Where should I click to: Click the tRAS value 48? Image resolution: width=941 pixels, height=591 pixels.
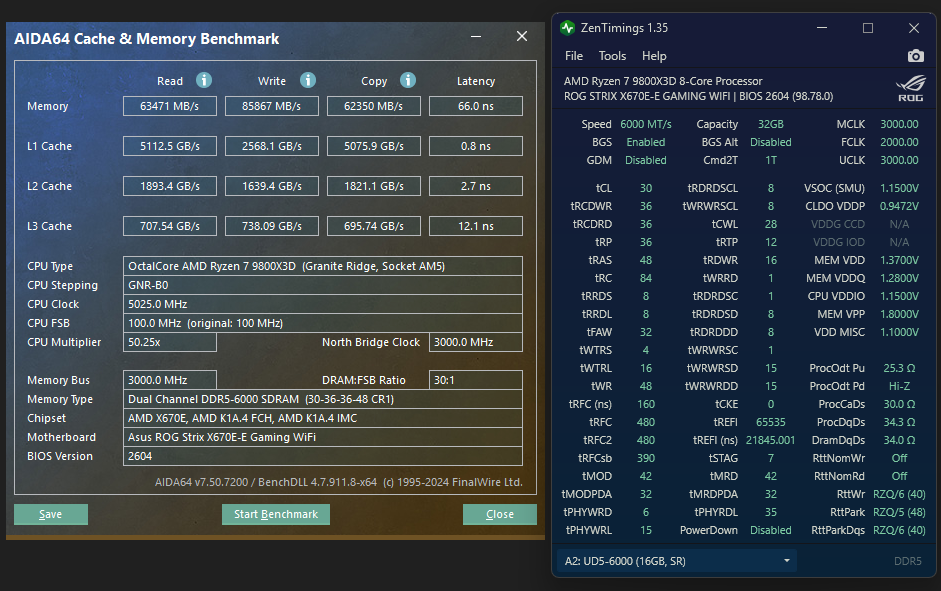click(646, 260)
